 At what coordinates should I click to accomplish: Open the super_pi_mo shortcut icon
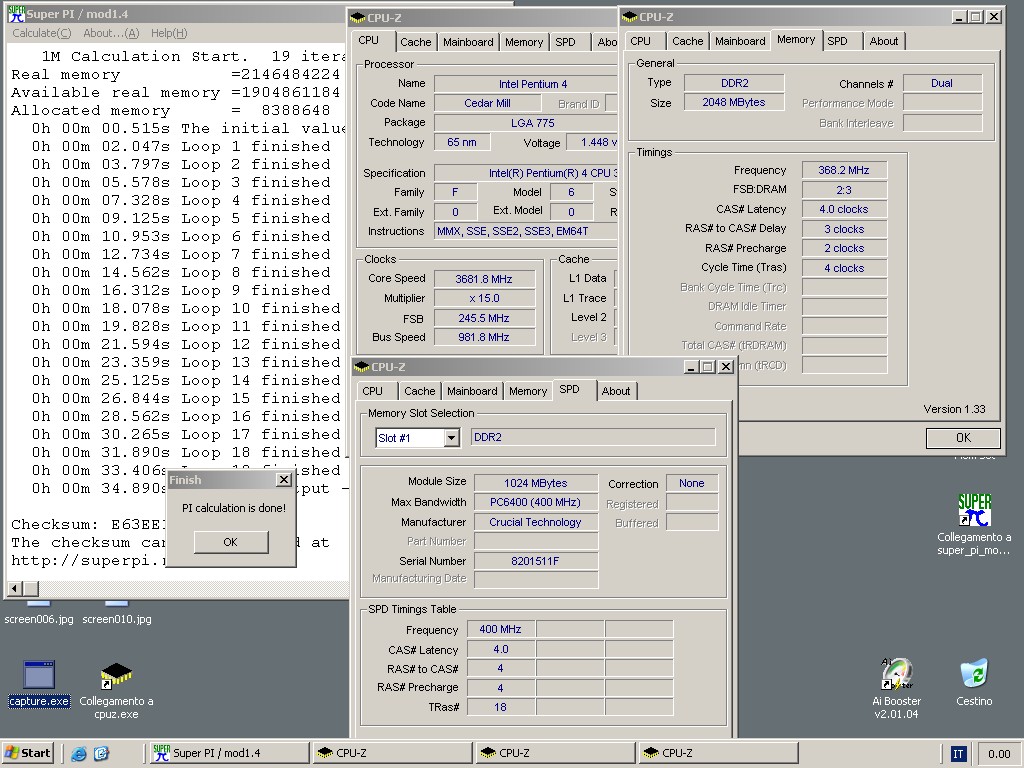974,524
